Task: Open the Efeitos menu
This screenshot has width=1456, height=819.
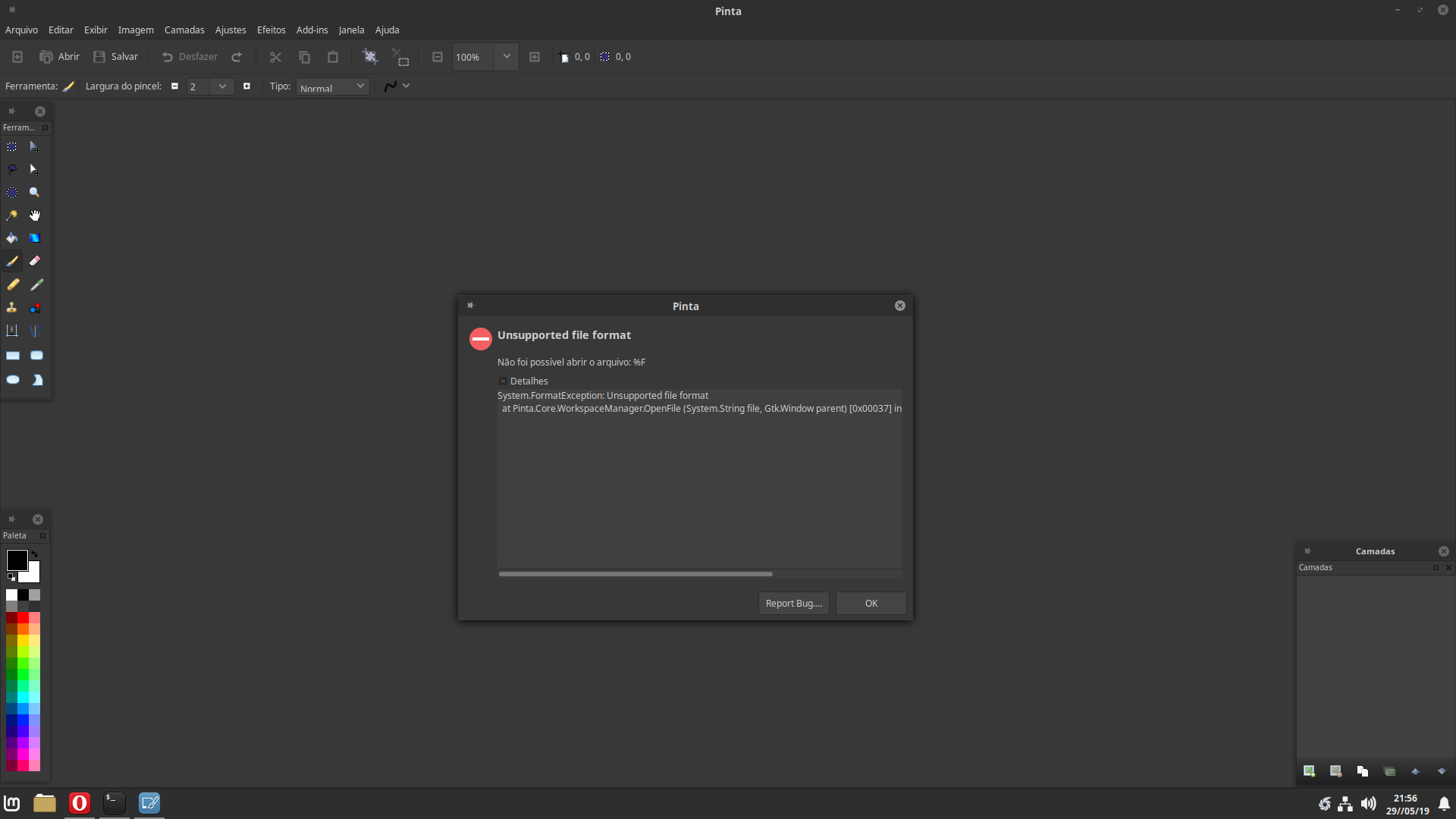Action: pyautogui.click(x=271, y=30)
